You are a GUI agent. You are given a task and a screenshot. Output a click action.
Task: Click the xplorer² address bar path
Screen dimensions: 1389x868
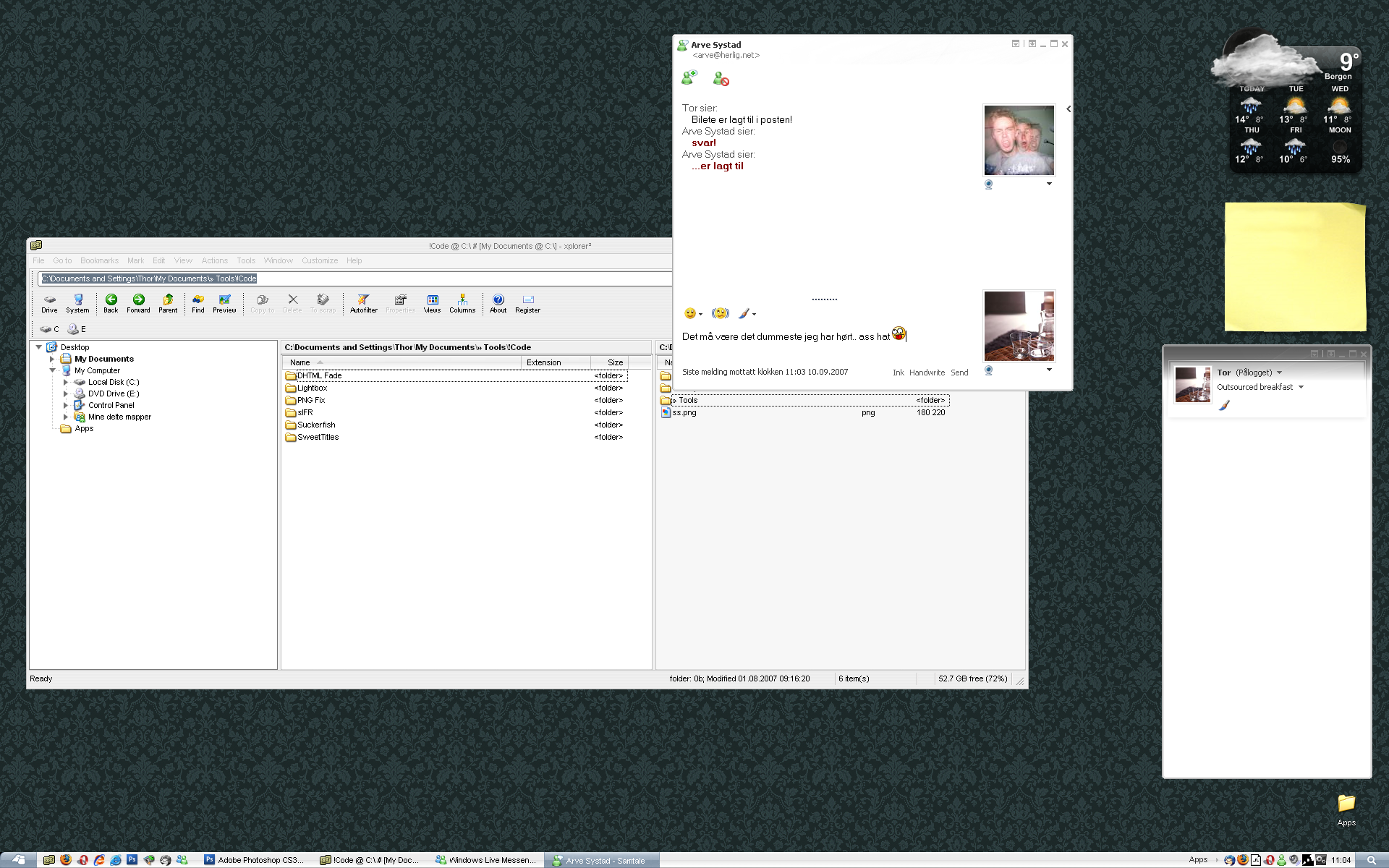click(149, 278)
